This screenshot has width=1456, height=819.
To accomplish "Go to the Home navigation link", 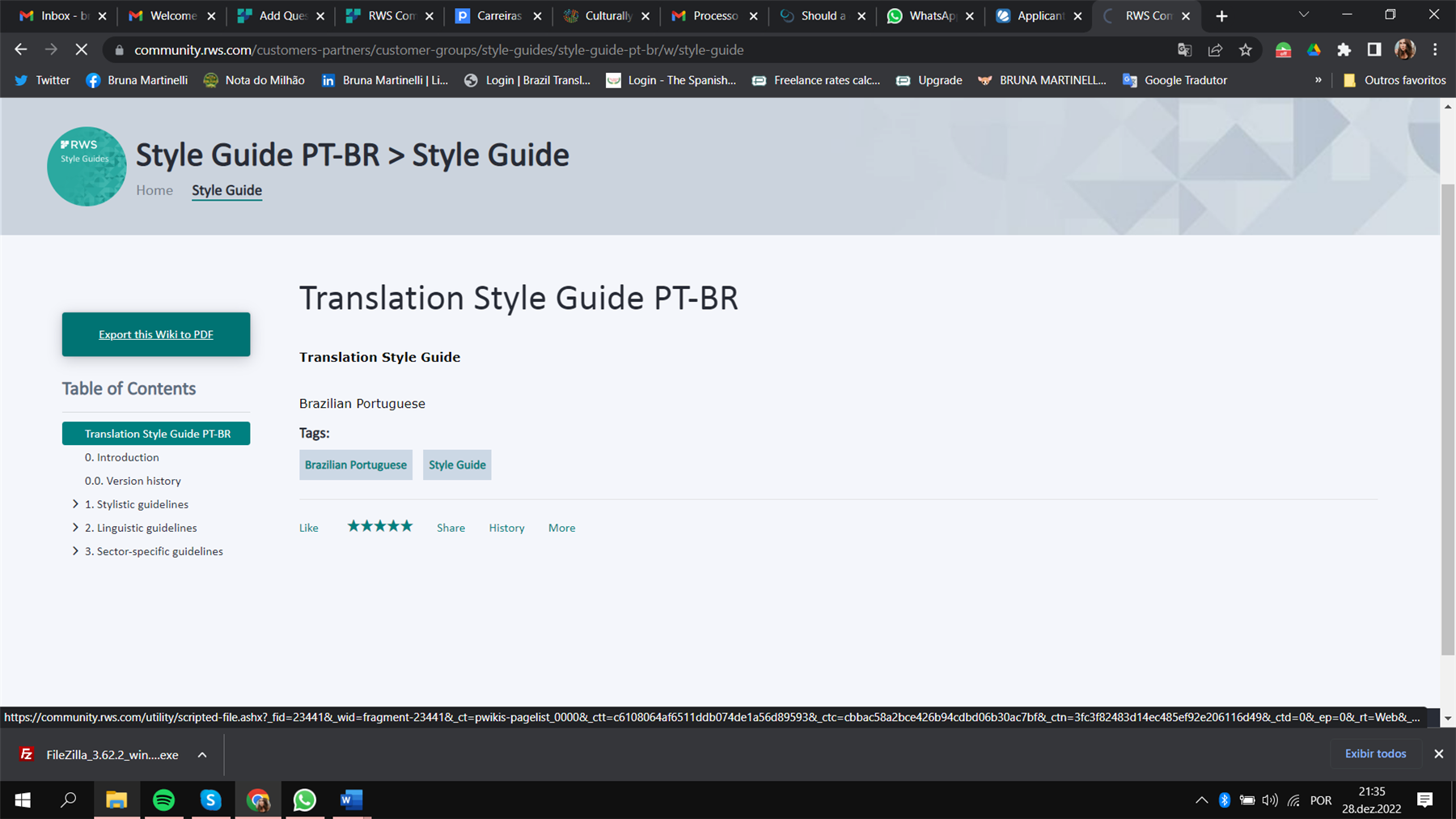I will pos(154,190).
